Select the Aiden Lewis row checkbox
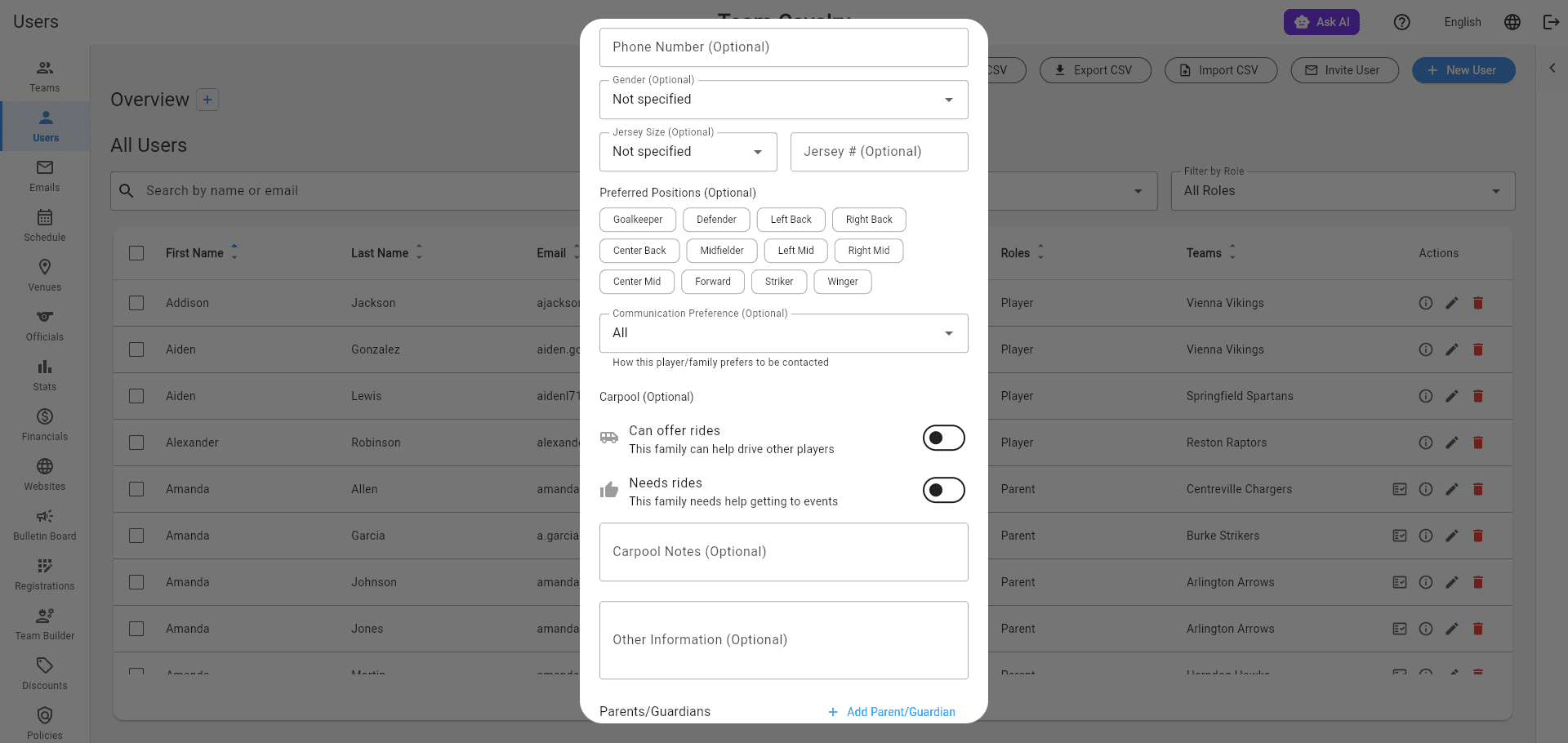The image size is (1568, 743). [136, 396]
